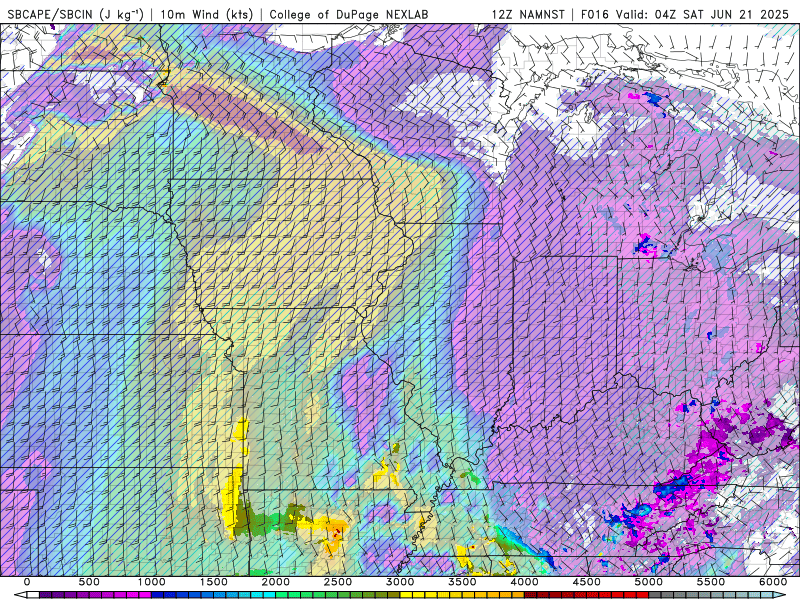Image resolution: width=800 pixels, height=600 pixels.
Task: Click the 0 tick label on the color scale
Action: [x=27, y=582]
